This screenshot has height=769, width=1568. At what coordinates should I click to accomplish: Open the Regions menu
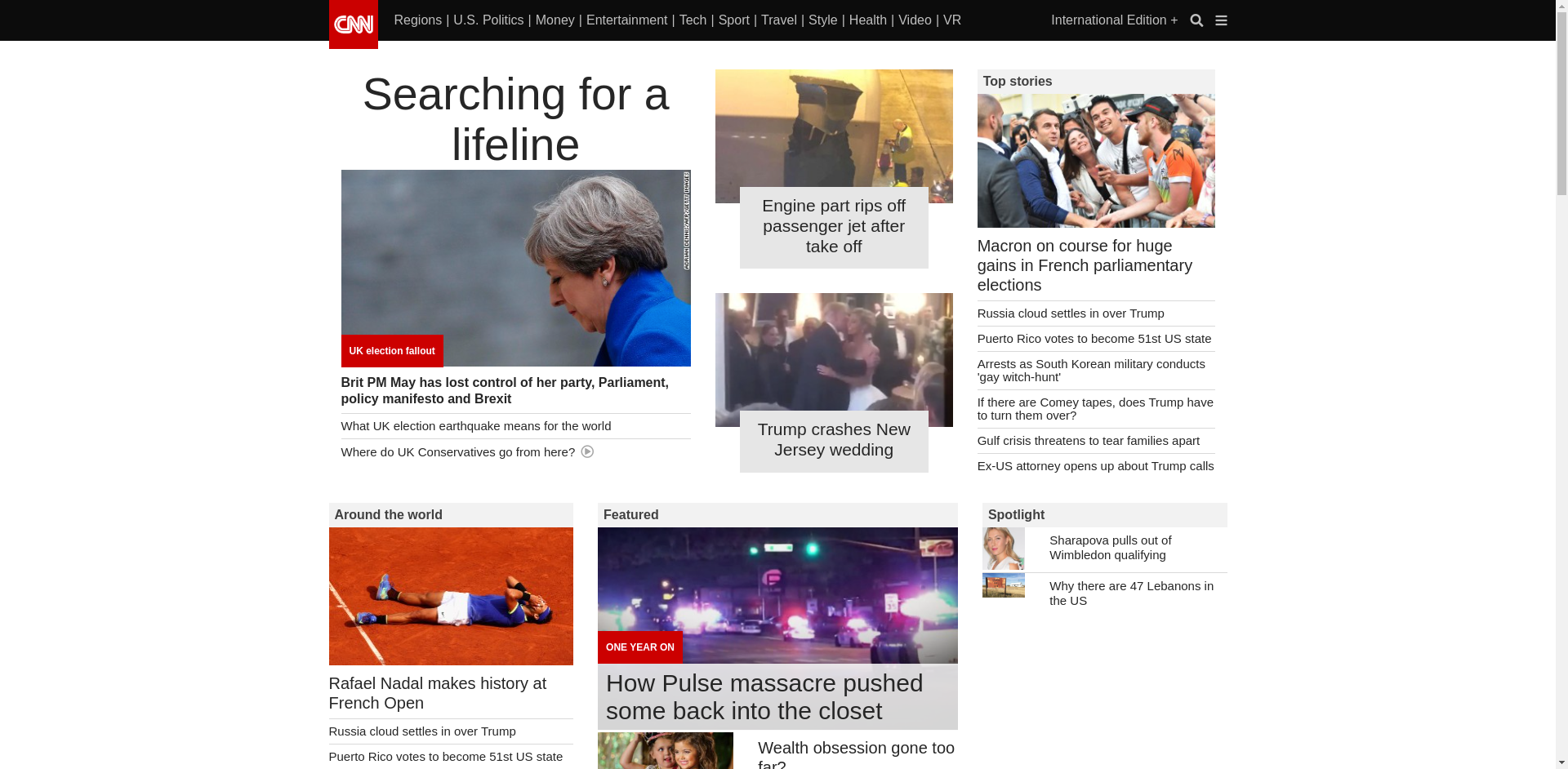[x=417, y=20]
